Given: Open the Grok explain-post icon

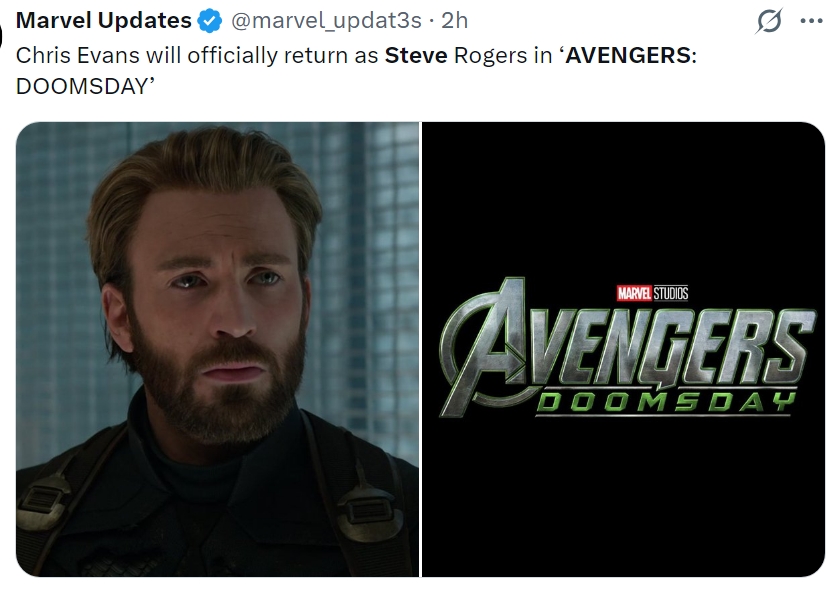Looking at the screenshot, I should (x=769, y=21).
